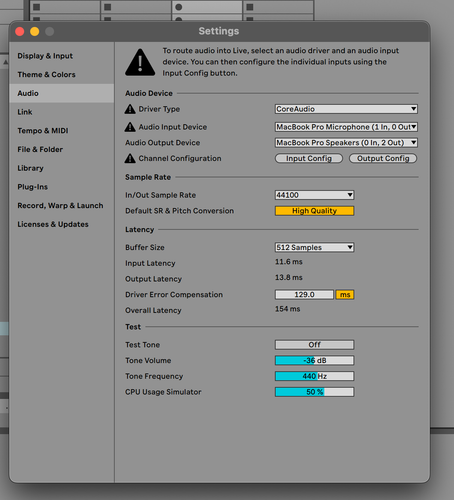Screen dimensions: 454x500
Task: Open the Driver Type CoreAudio dropdown
Action: point(346,109)
